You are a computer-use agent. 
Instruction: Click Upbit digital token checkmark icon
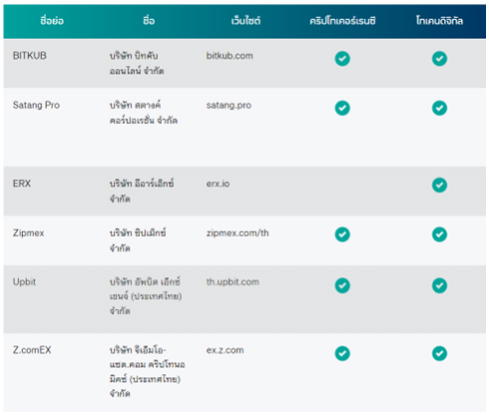[439, 285]
